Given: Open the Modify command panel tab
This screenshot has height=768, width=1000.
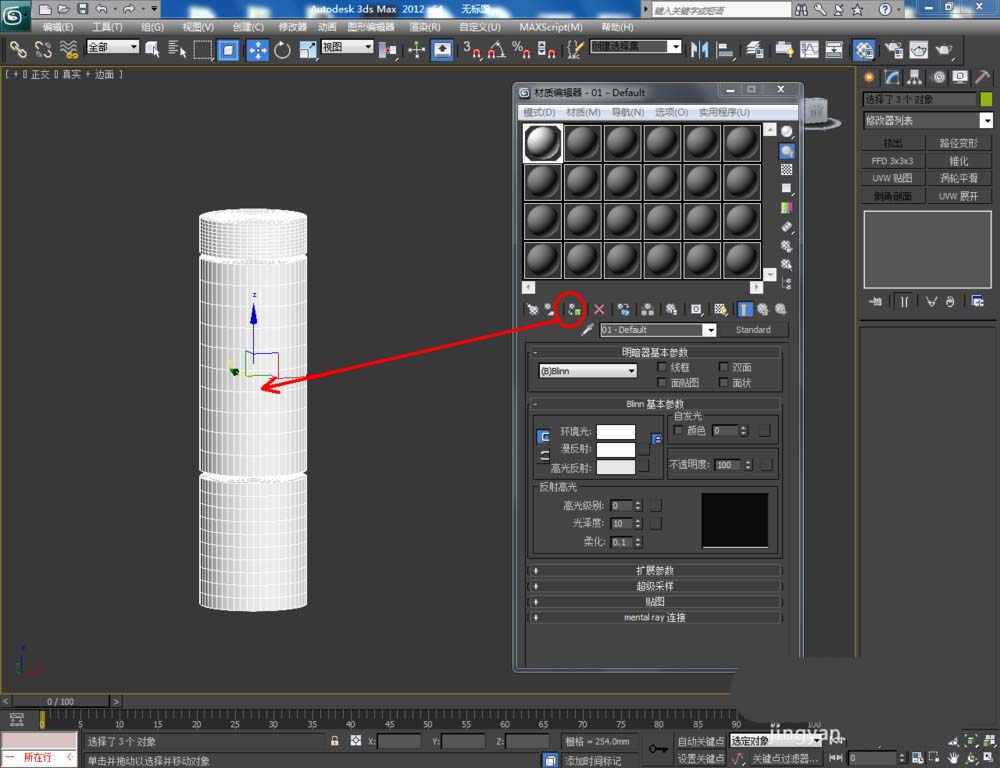Looking at the screenshot, I should pos(891,77).
